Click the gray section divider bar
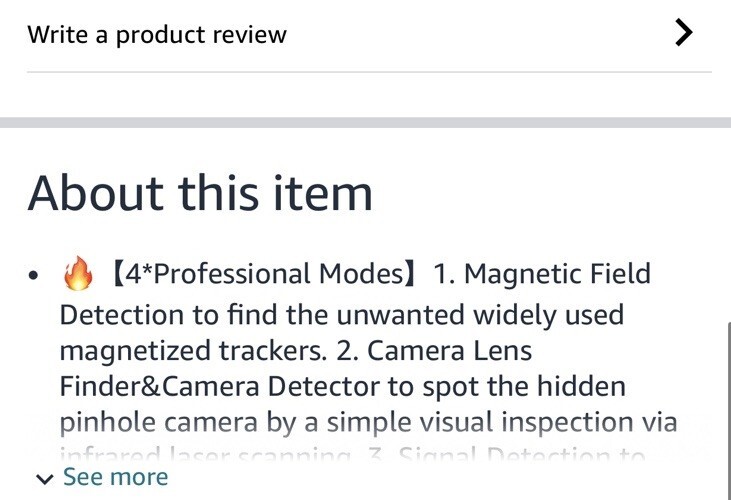This screenshot has width=731, height=500. tap(365, 122)
